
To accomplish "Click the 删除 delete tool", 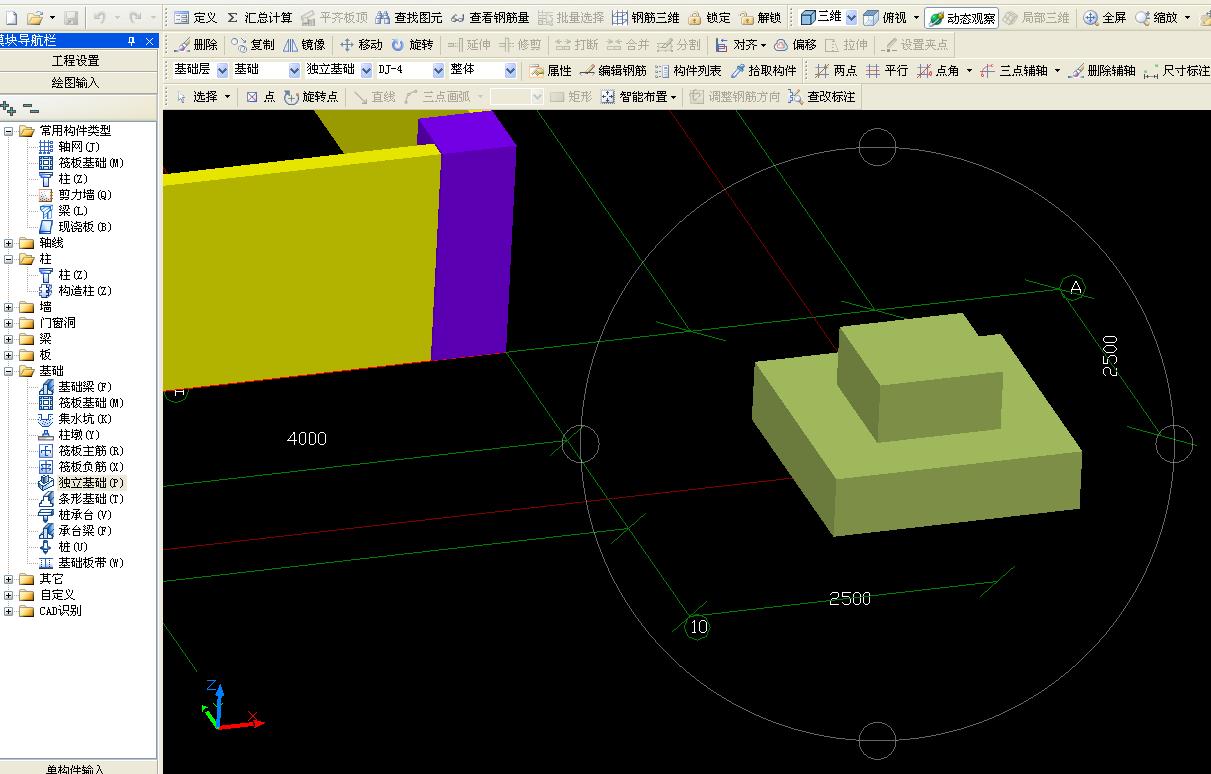I will 196,45.
